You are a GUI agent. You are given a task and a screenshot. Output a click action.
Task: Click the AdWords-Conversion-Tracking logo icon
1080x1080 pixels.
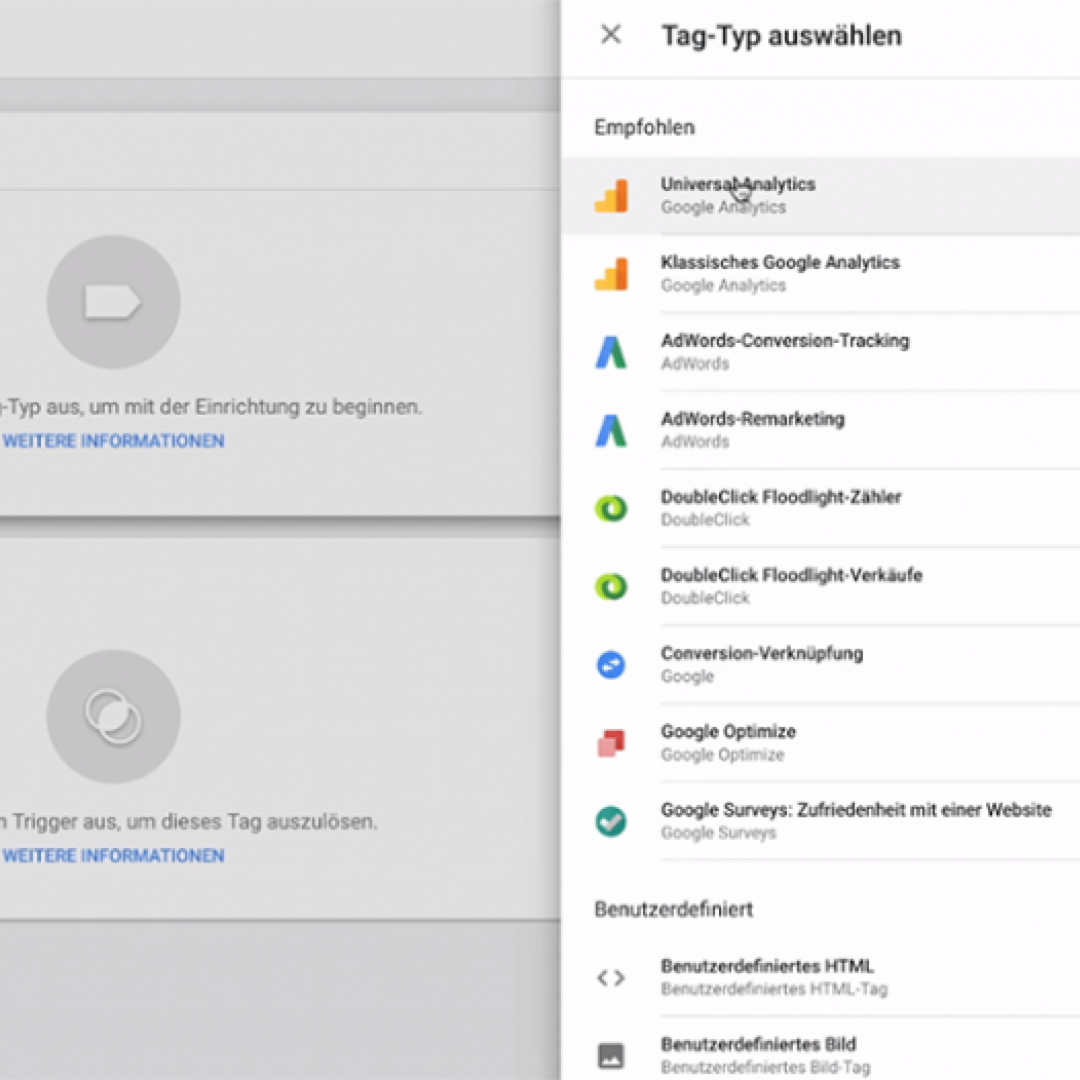[x=611, y=352]
